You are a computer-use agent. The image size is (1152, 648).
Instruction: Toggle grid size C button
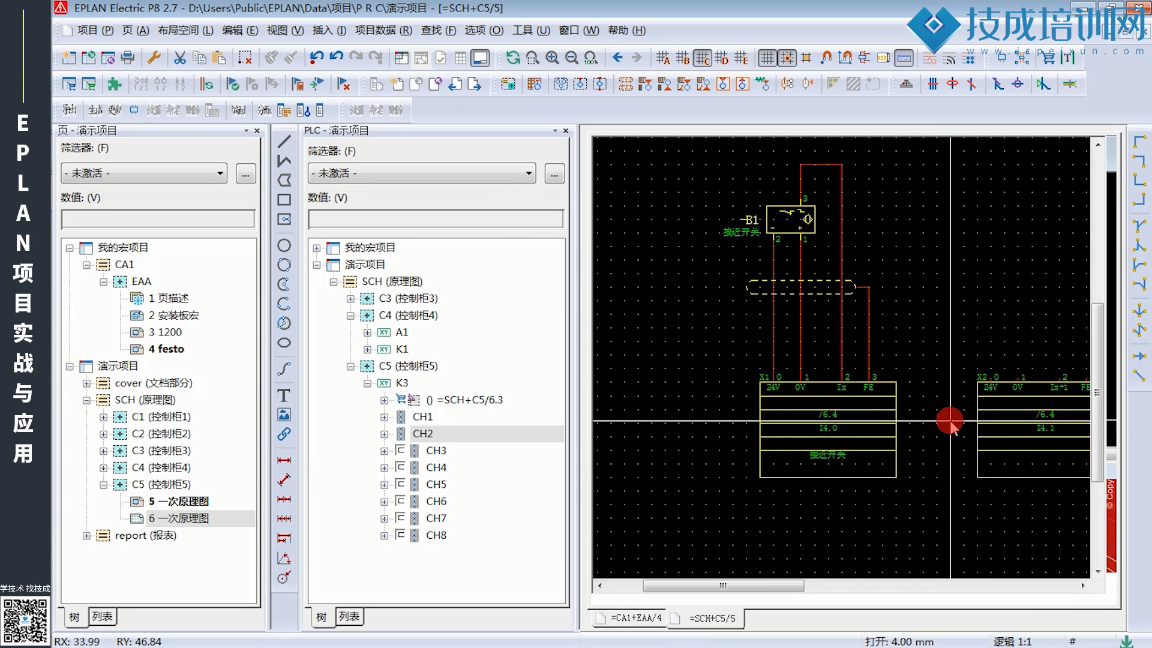[x=702, y=57]
